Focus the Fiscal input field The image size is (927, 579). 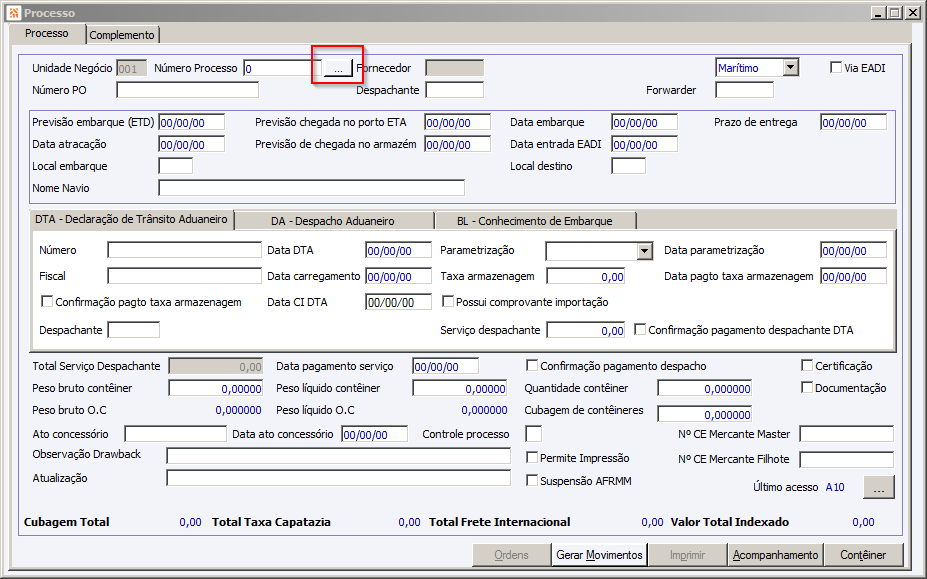click(184, 276)
